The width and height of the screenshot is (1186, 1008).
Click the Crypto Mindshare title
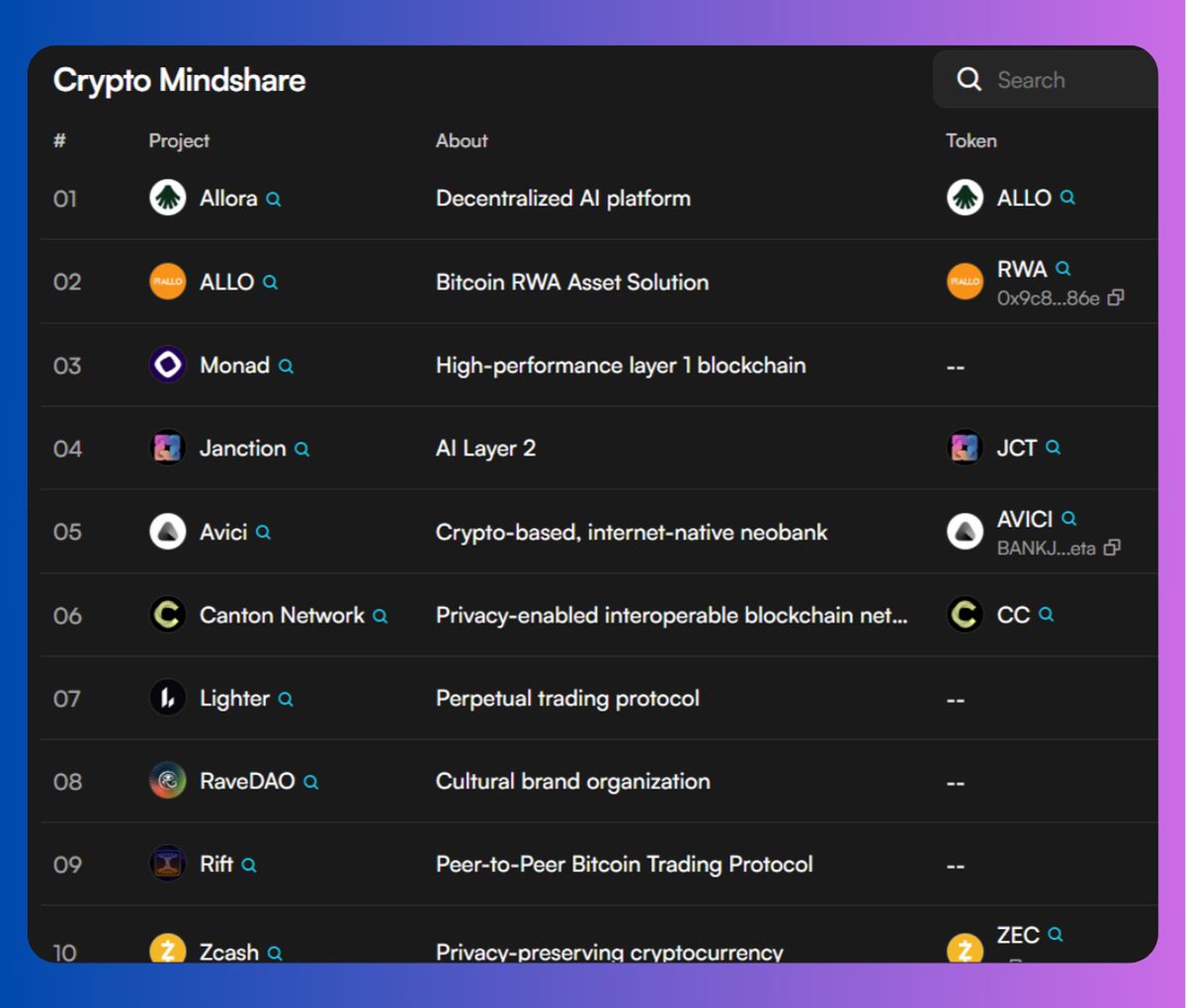(x=179, y=80)
